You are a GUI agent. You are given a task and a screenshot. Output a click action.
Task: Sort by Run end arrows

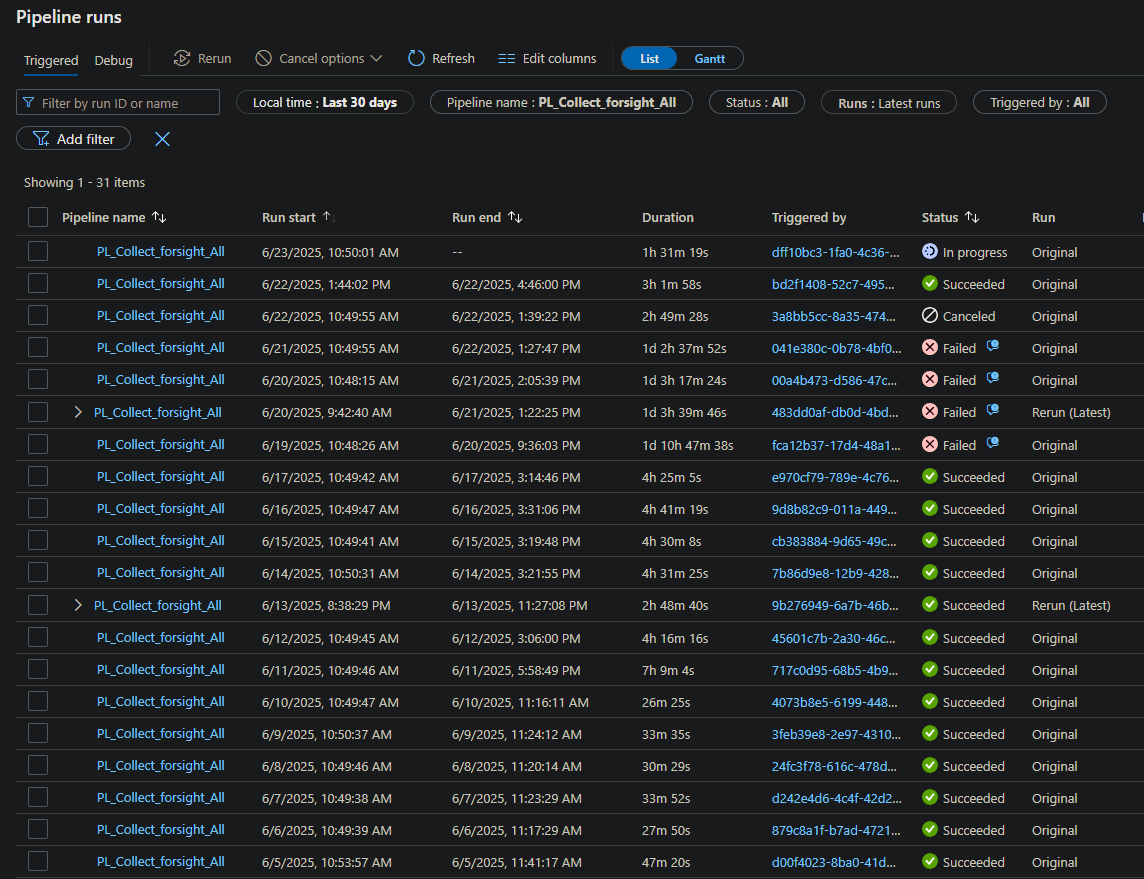pyautogui.click(x=515, y=217)
